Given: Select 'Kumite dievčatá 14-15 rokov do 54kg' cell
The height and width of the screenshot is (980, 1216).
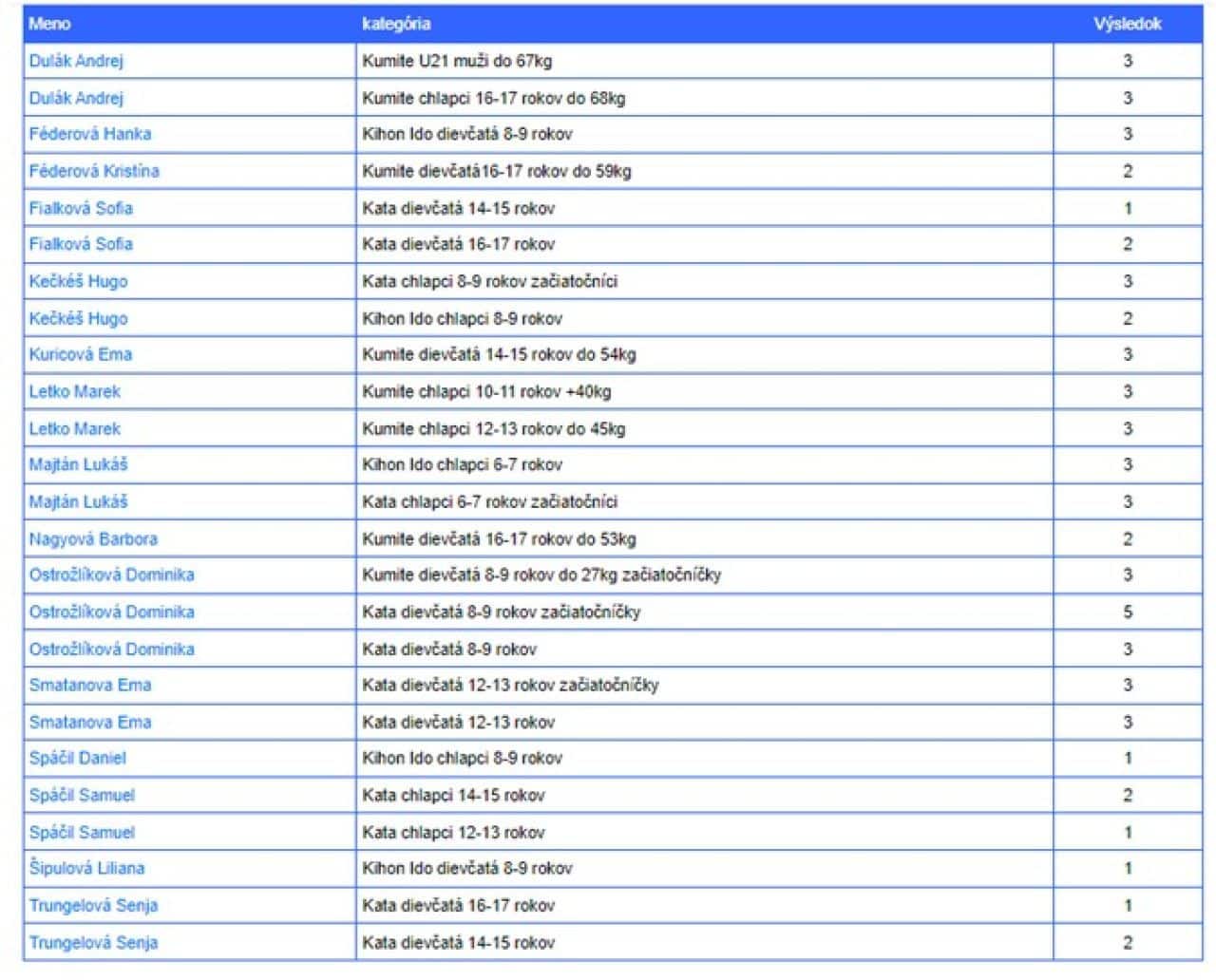Looking at the screenshot, I should point(705,354).
